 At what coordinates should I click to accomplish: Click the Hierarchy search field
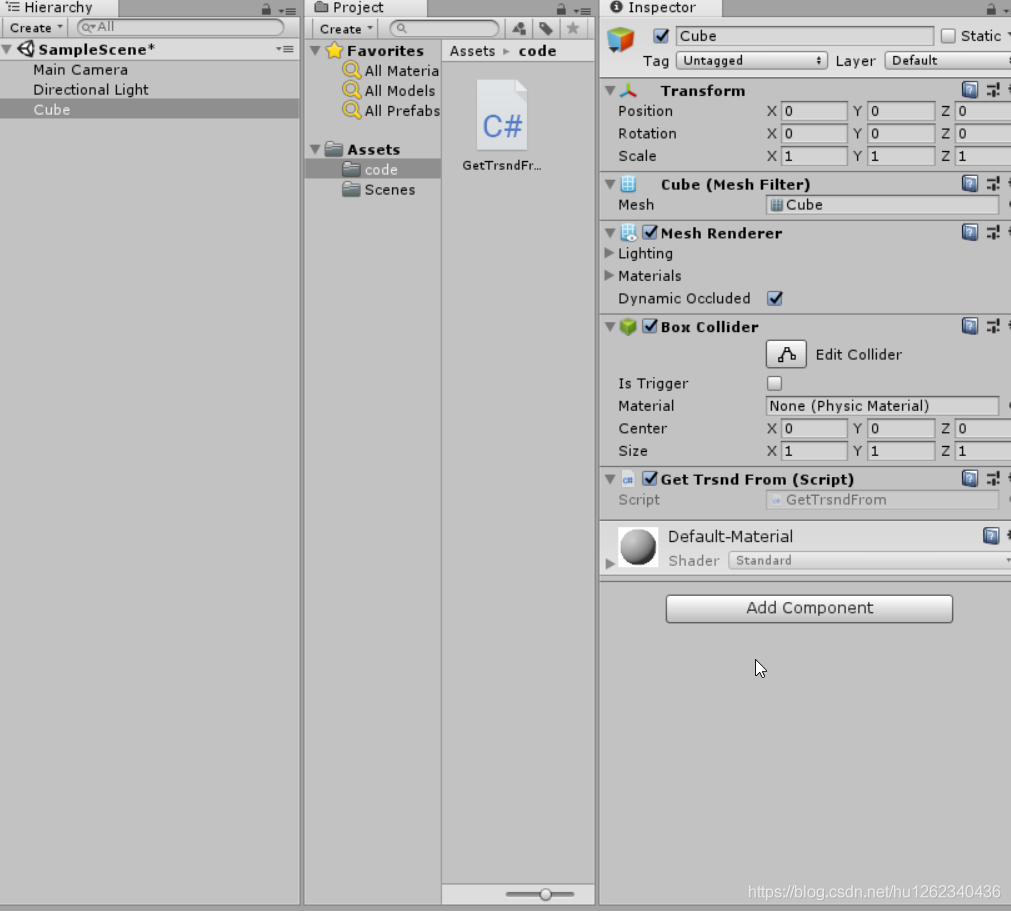(181, 27)
